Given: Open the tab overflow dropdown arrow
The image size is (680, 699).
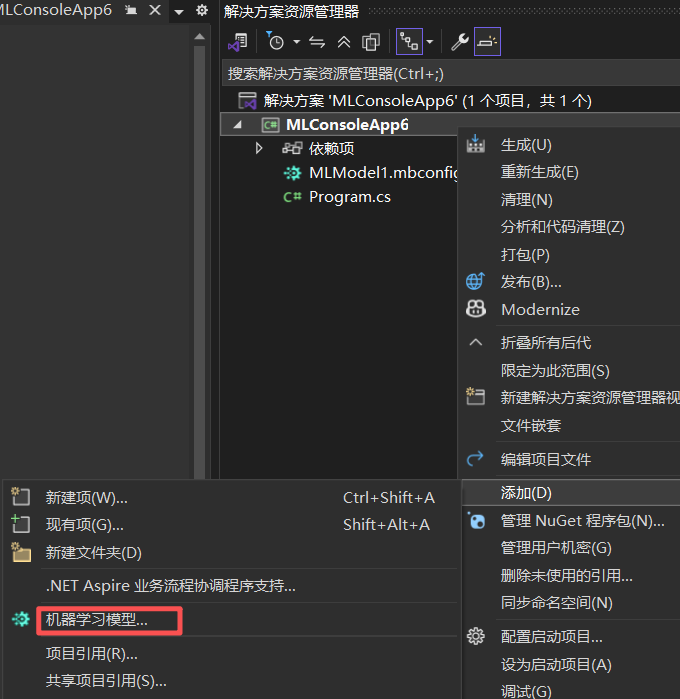Looking at the screenshot, I should coord(178,11).
